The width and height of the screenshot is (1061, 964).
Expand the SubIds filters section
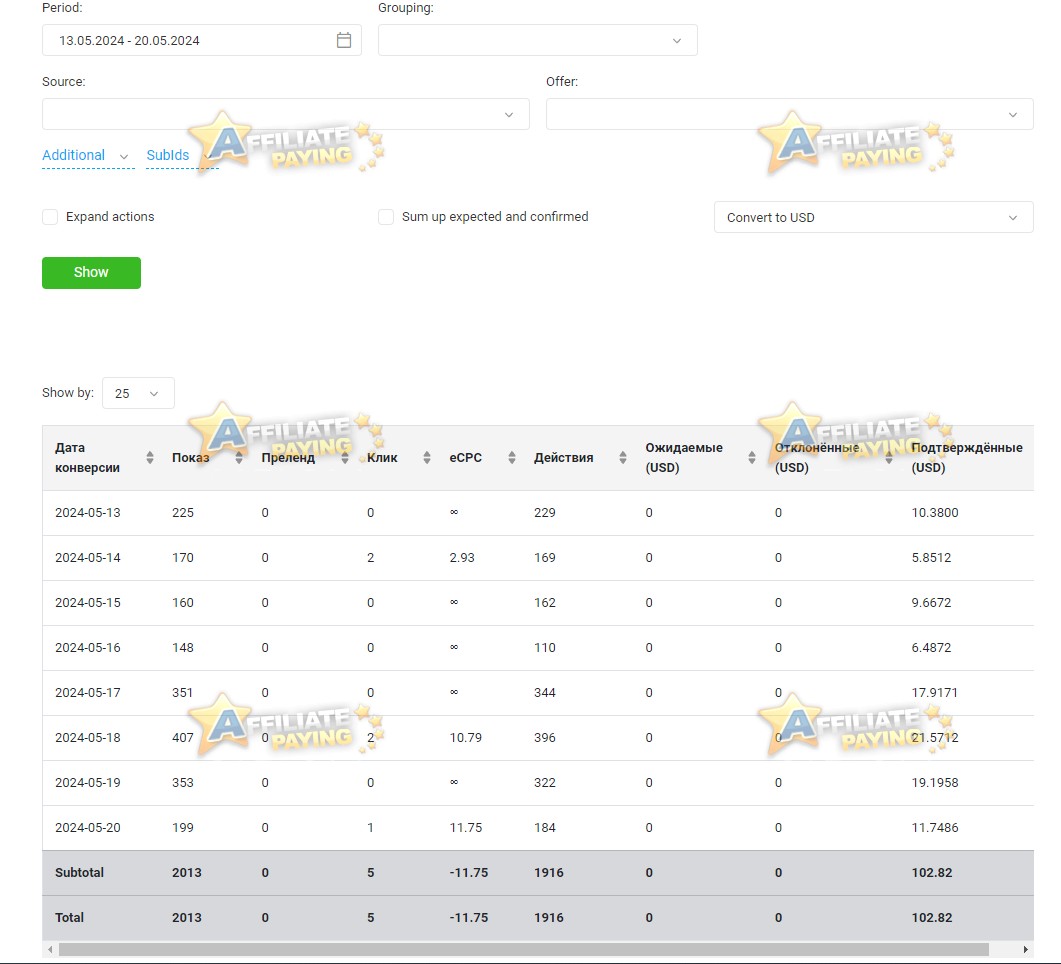click(x=182, y=155)
